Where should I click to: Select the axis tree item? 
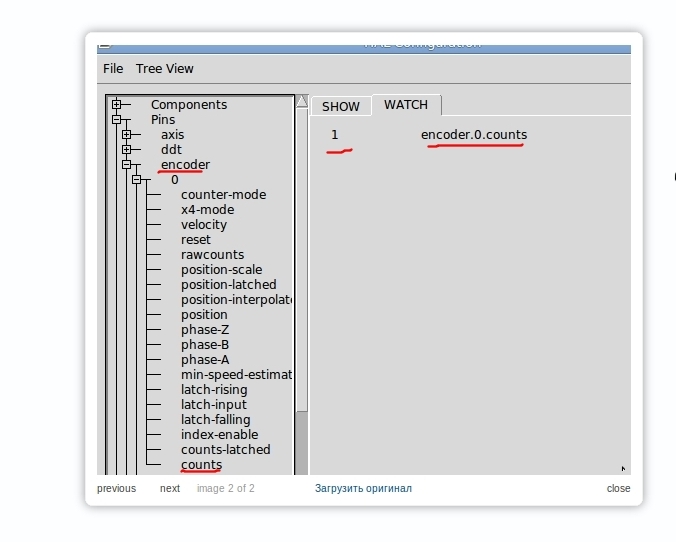pos(172,134)
